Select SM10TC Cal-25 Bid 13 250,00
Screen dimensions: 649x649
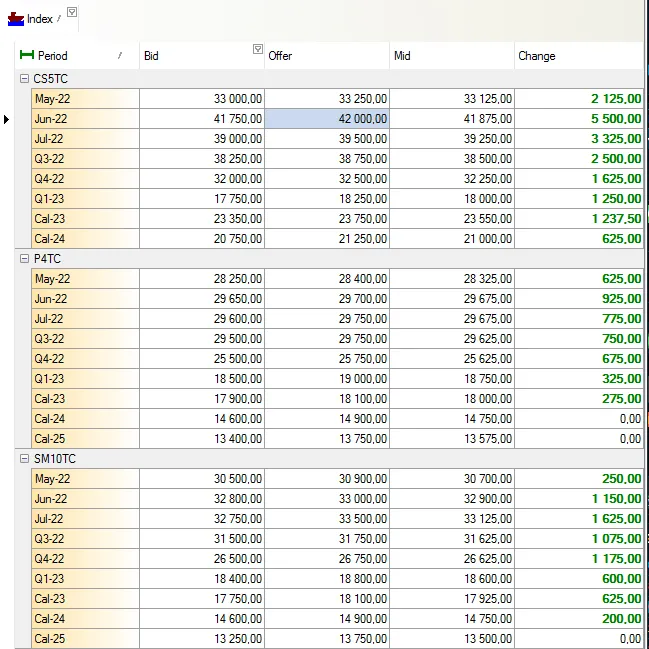[x=202, y=638]
